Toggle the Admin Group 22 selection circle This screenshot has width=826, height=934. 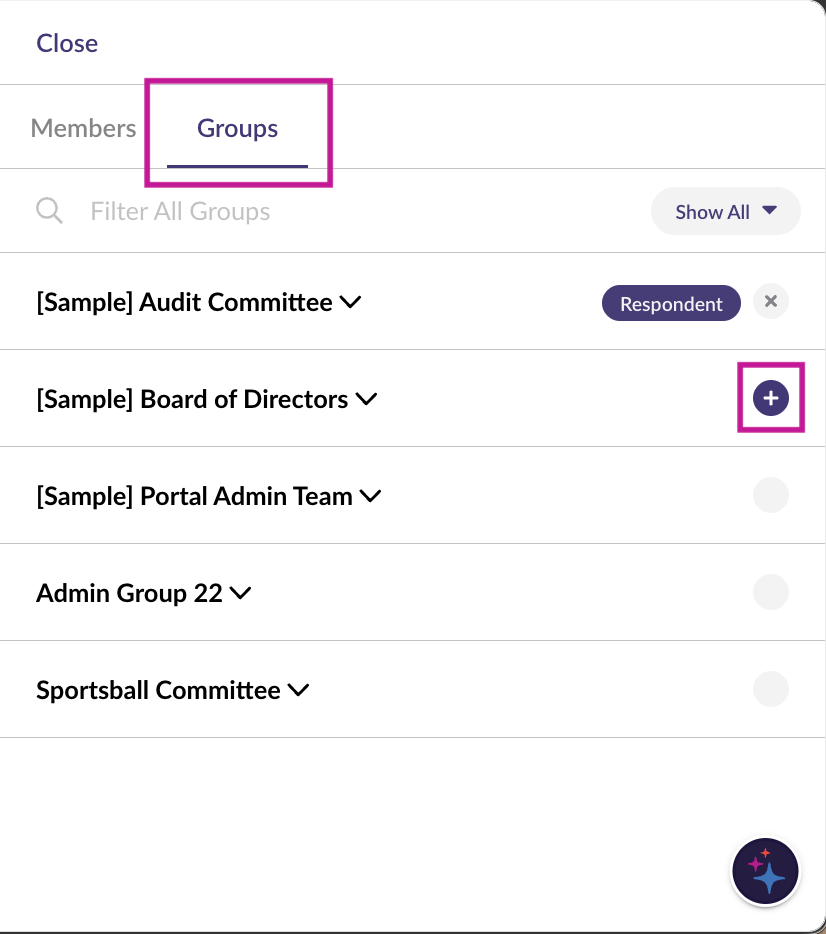click(x=770, y=592)
